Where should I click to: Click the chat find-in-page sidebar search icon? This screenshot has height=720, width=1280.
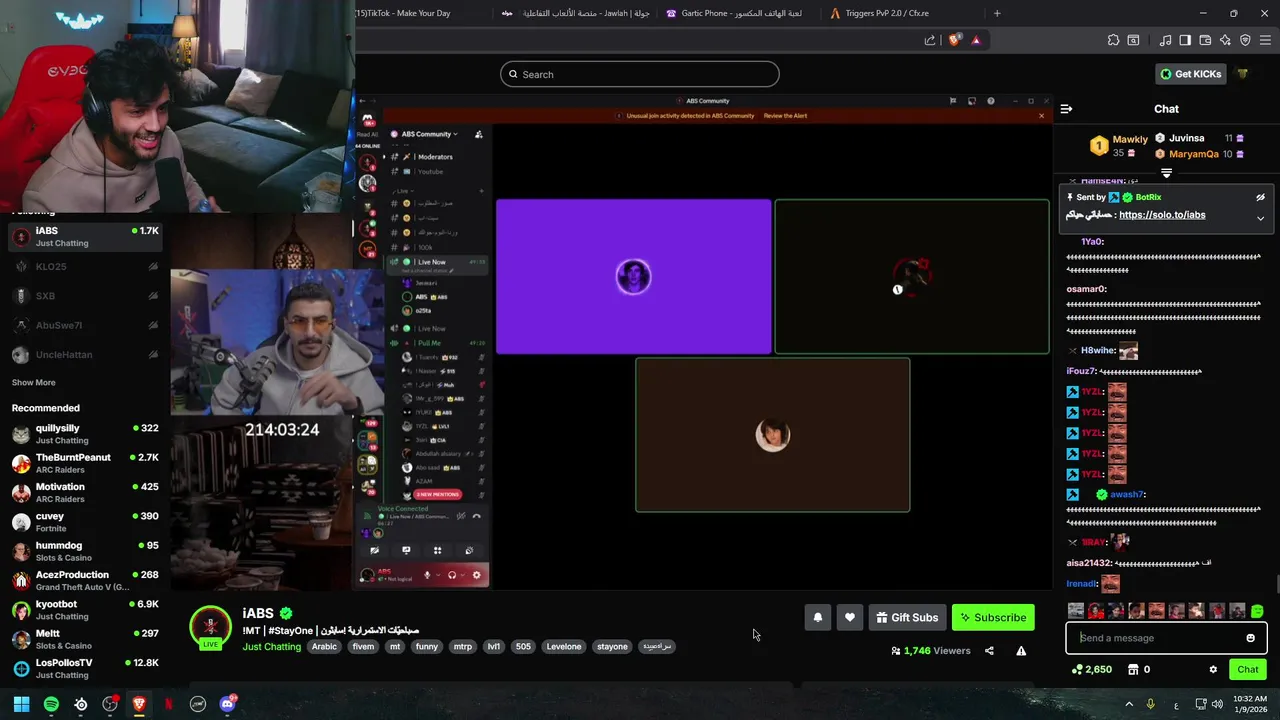click(1133, 40)
